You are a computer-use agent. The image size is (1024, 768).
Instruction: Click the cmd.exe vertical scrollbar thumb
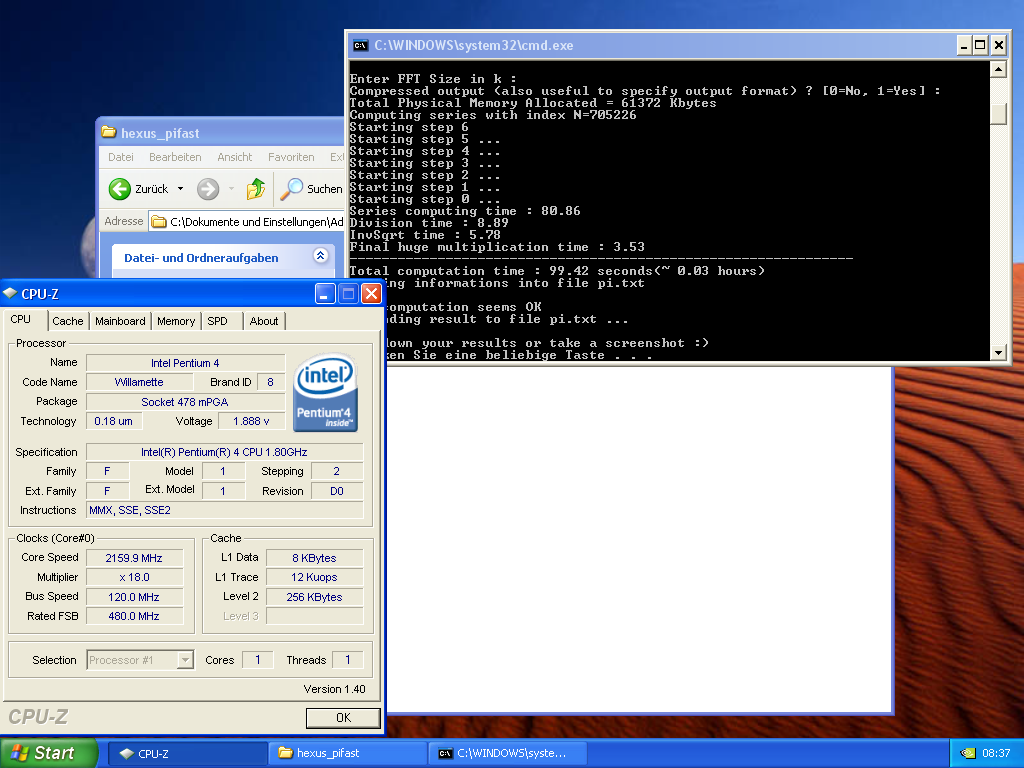click(x=999, y=113)
